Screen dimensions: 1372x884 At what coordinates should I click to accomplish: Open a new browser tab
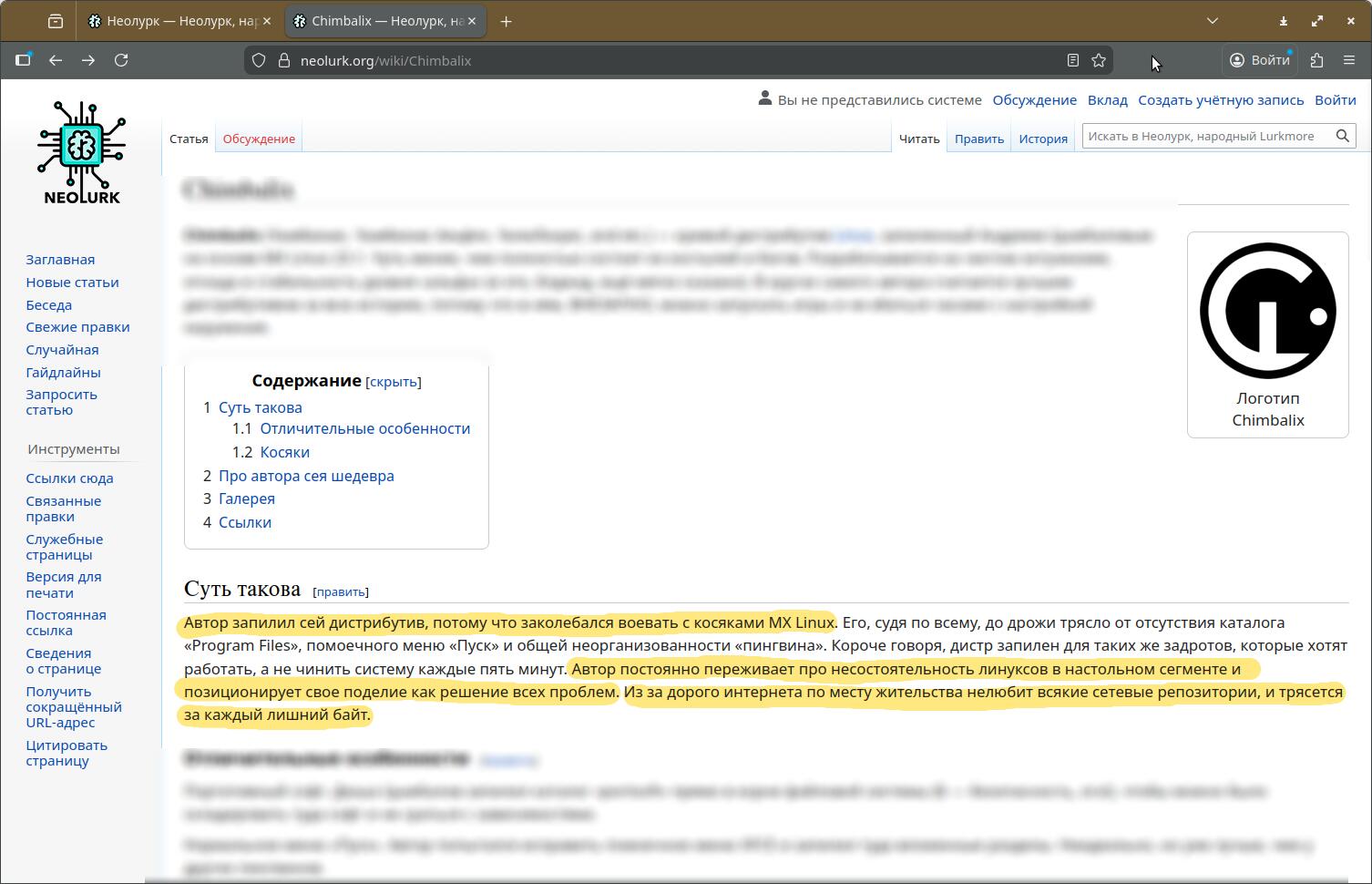point(507,21)
